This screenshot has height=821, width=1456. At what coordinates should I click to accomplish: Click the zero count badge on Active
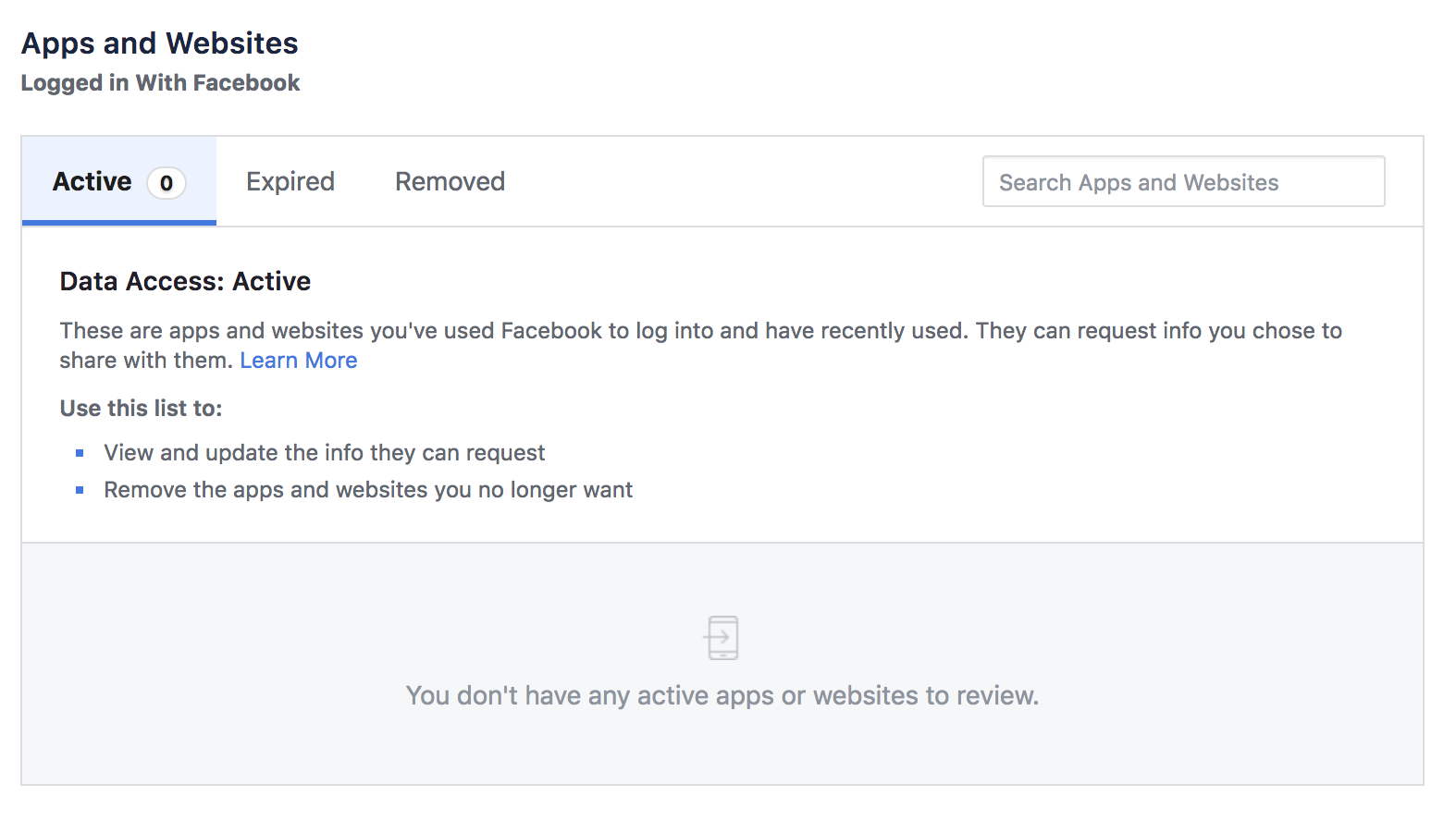pos(167,183)
